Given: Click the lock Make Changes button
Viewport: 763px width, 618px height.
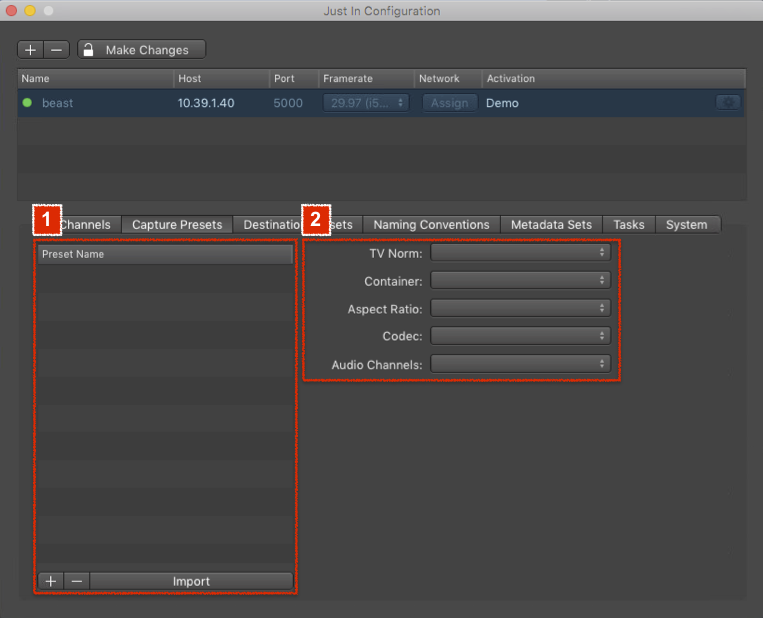Looking at the screenshot, I should coord(142,50).
